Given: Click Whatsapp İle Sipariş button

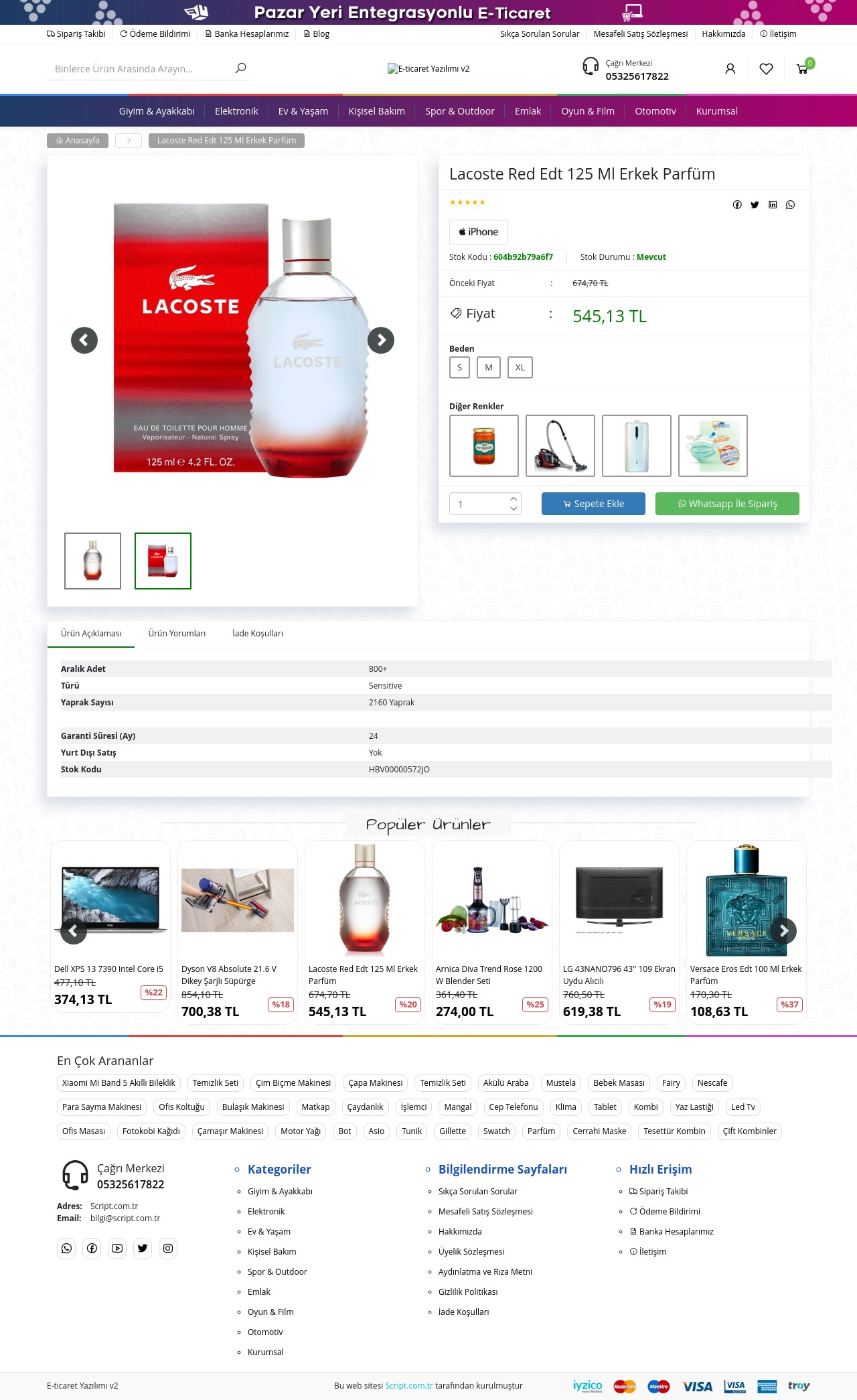Looking at the screenshot, I should (727, 504).
